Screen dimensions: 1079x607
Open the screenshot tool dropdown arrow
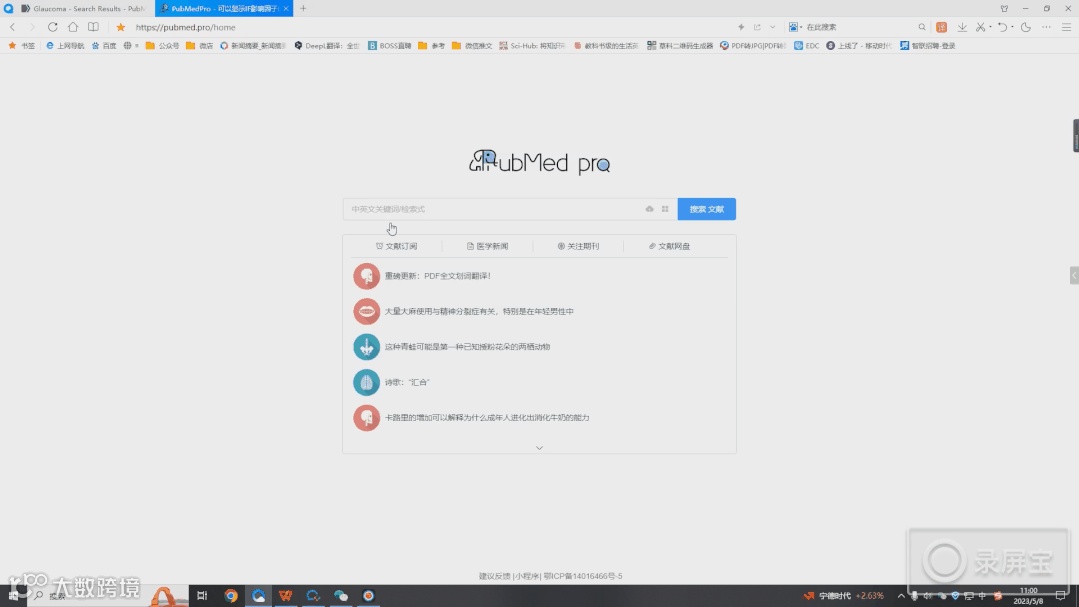[x=990, y=27]
